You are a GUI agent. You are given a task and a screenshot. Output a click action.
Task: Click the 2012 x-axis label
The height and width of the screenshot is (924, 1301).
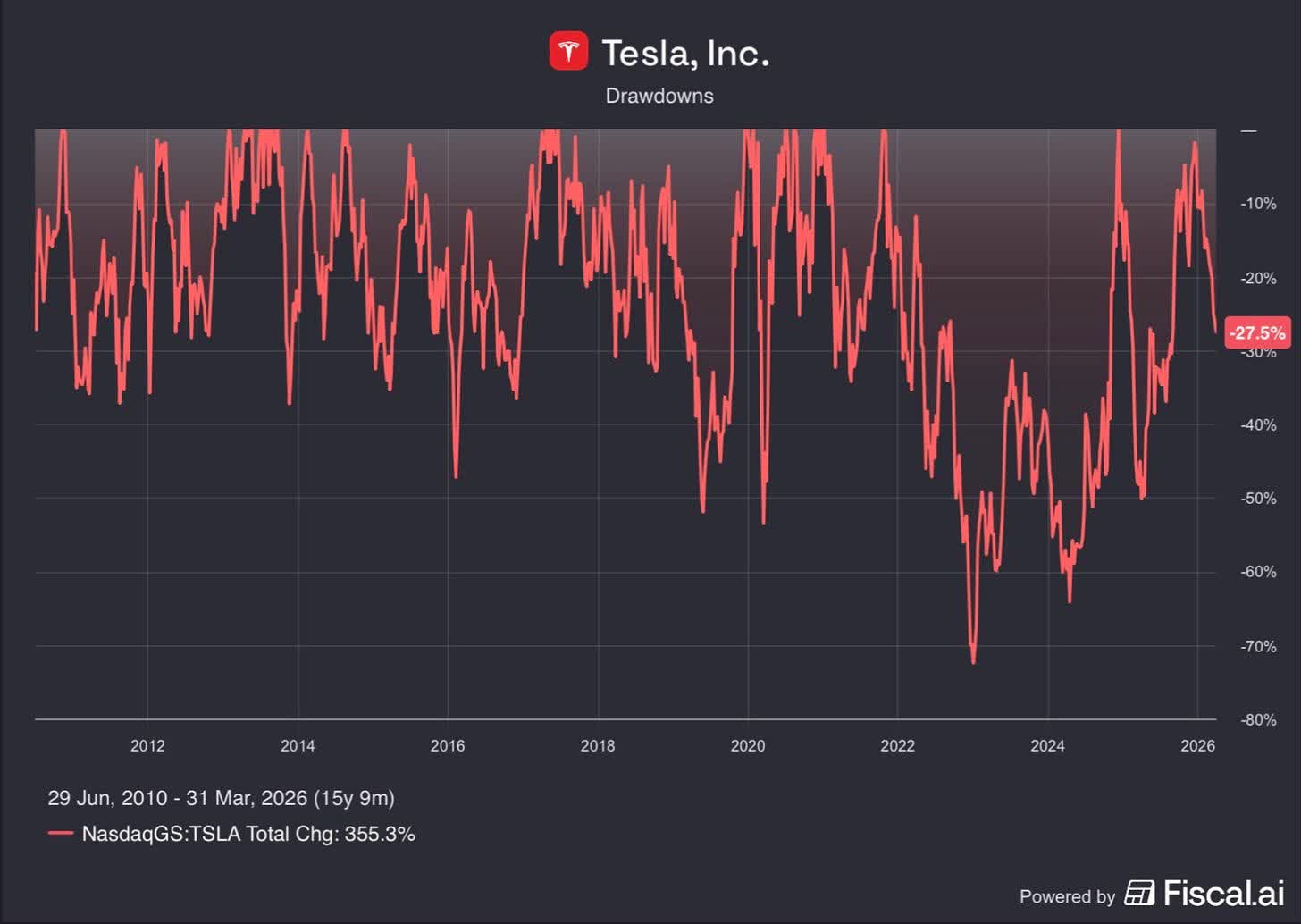(147, 745)
